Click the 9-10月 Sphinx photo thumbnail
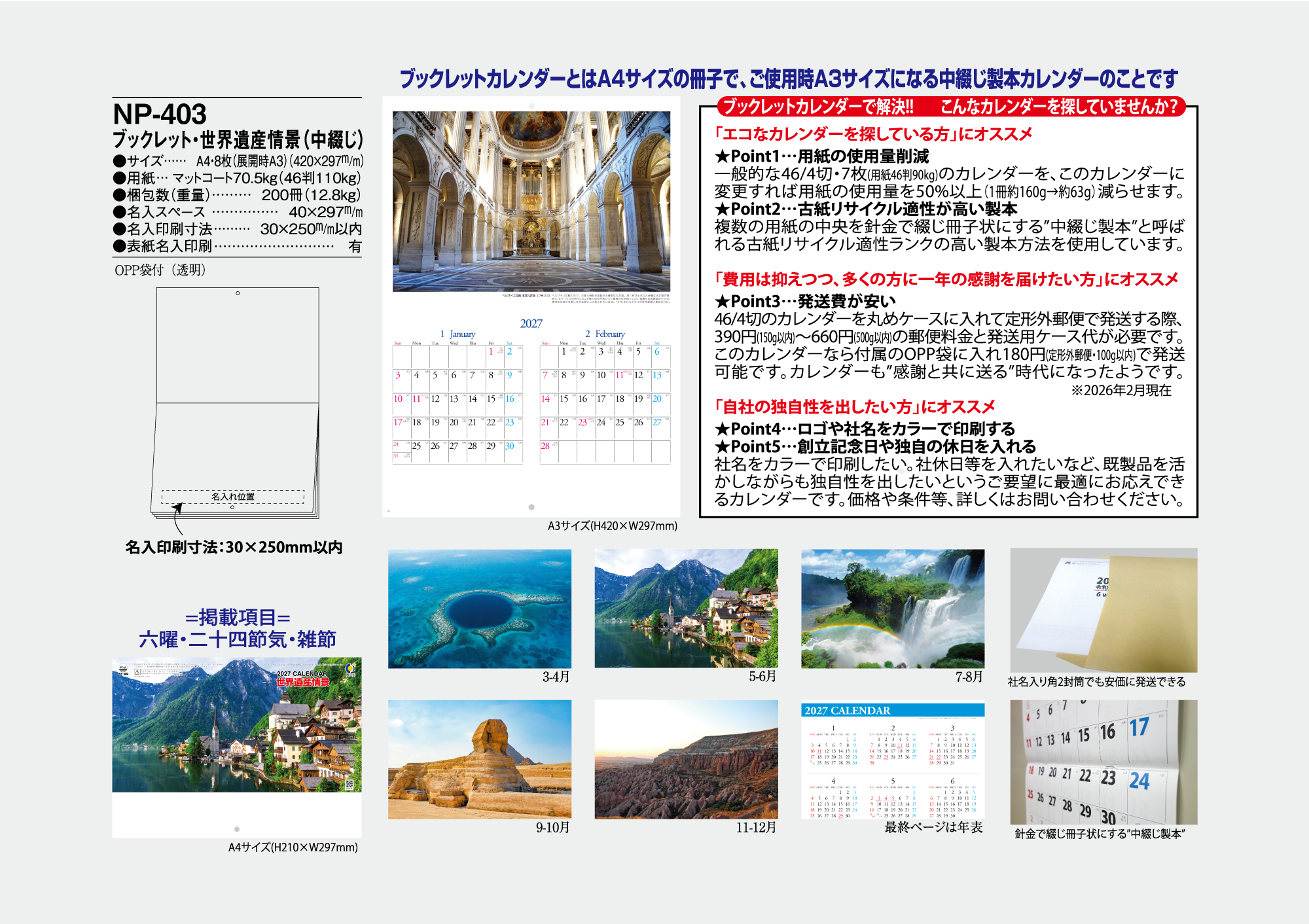 [479, 759]
